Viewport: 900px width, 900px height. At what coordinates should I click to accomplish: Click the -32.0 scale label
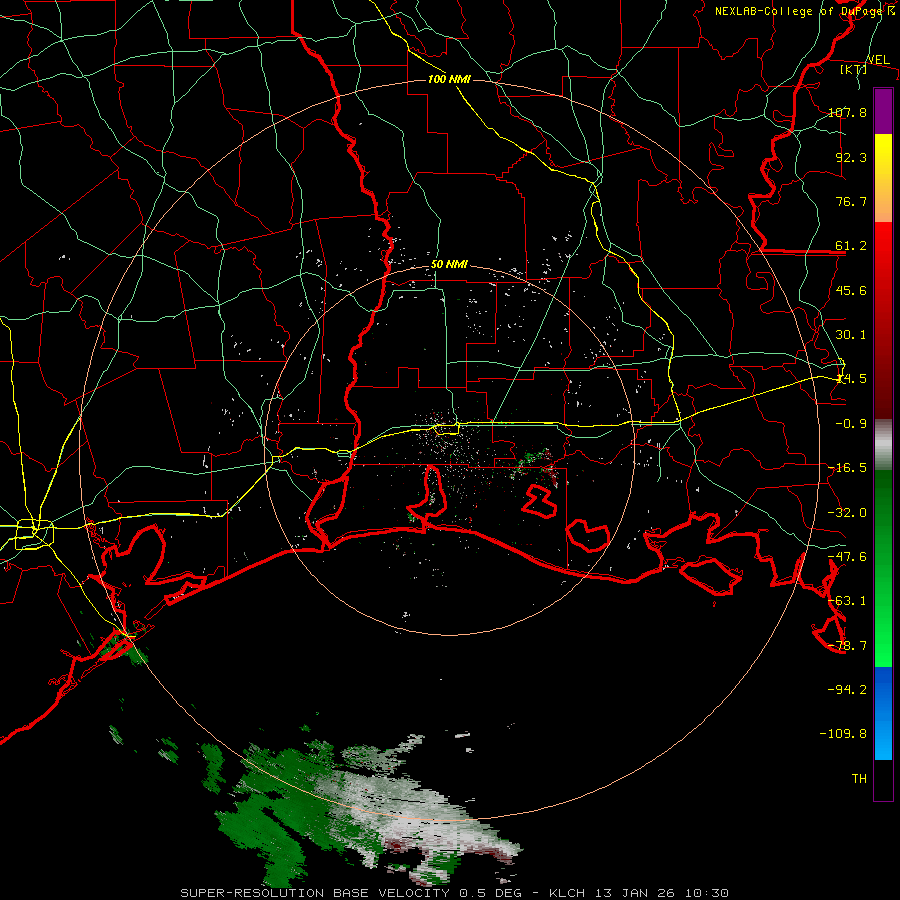(848, 513)
